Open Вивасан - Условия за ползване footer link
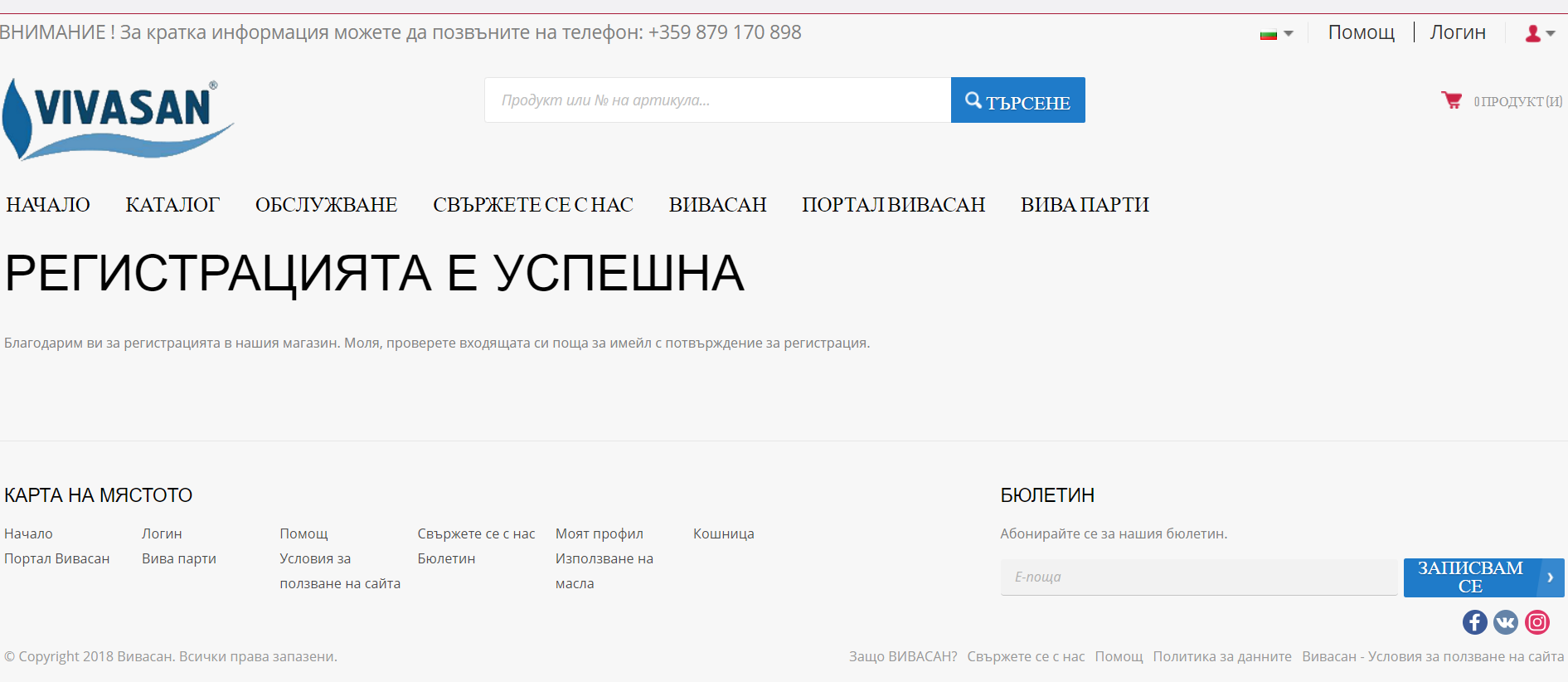 pyautogui.click(x=1433, y=656)
